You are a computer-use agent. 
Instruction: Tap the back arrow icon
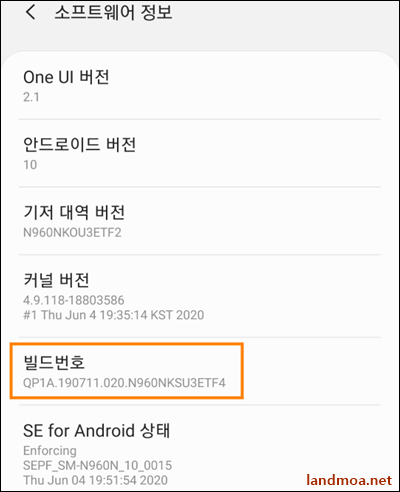click(x=30, y=12)
